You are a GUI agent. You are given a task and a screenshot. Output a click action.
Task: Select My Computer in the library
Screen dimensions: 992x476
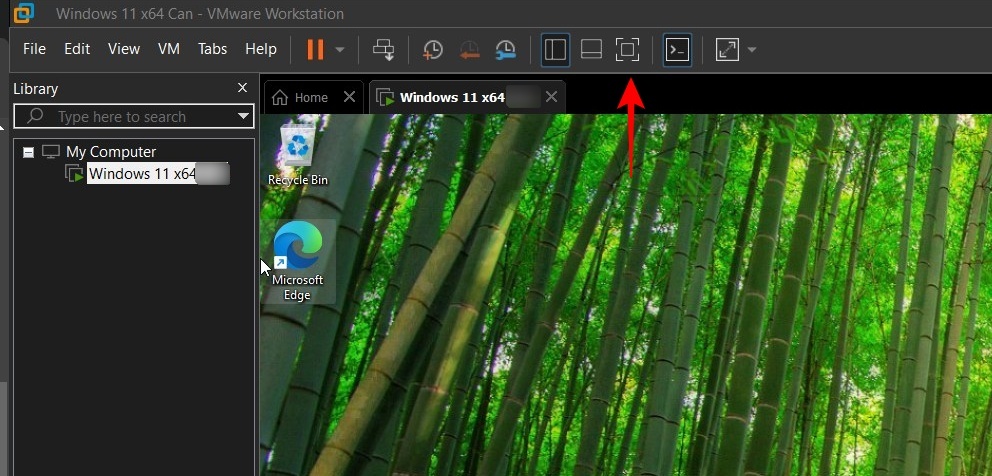(x=111, y=152)
